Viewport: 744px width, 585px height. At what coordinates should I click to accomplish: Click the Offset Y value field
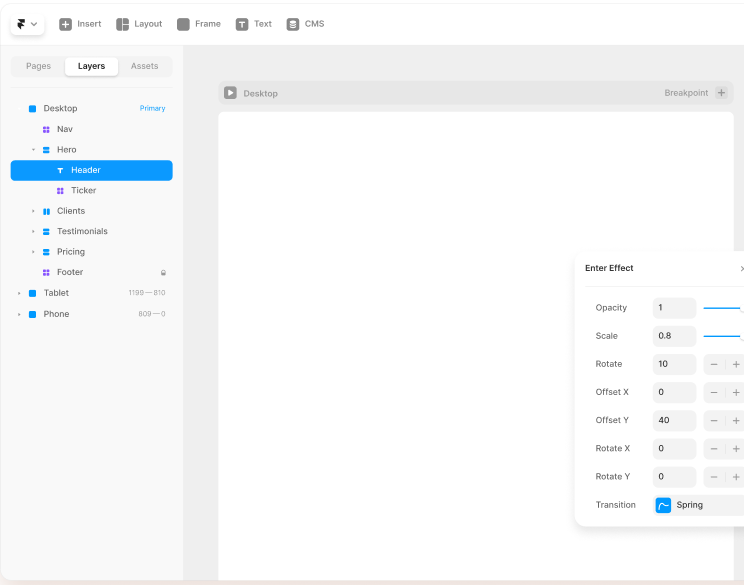[674, 420]
